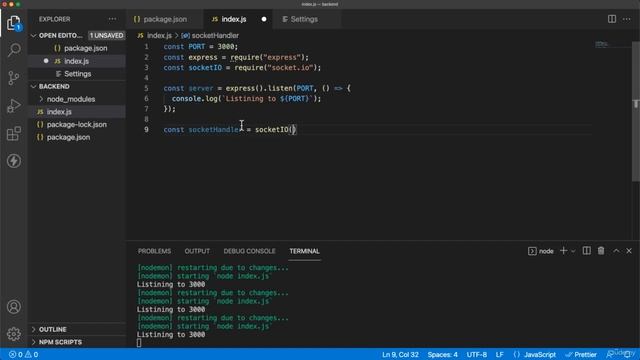Screen dimensions: 640x360
Task: Create a new terminal with plus icon
Action: (x=563, y=251)
